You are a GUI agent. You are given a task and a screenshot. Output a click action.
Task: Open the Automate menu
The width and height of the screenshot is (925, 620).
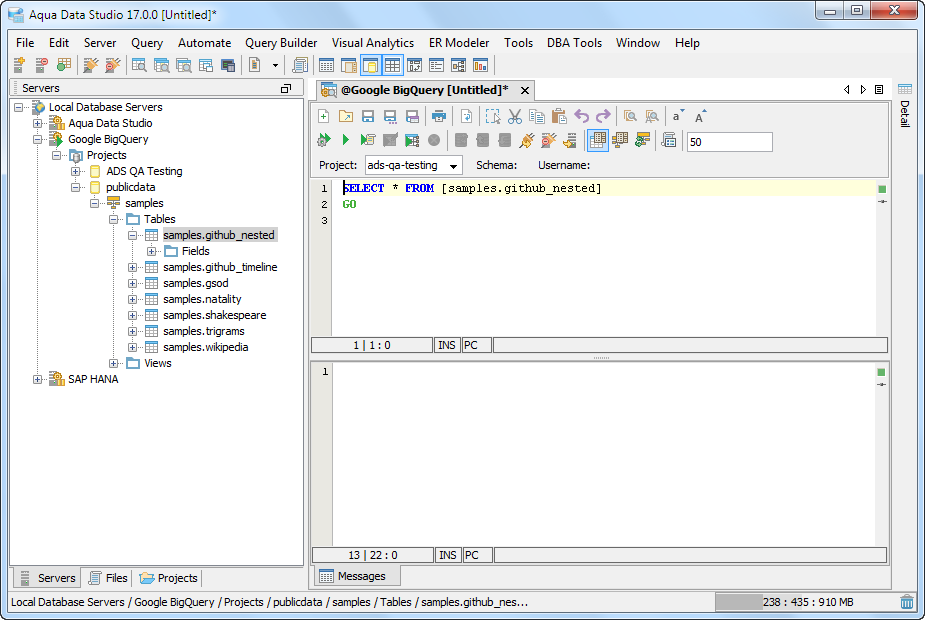pyautogui.click(x=204, y=43)
